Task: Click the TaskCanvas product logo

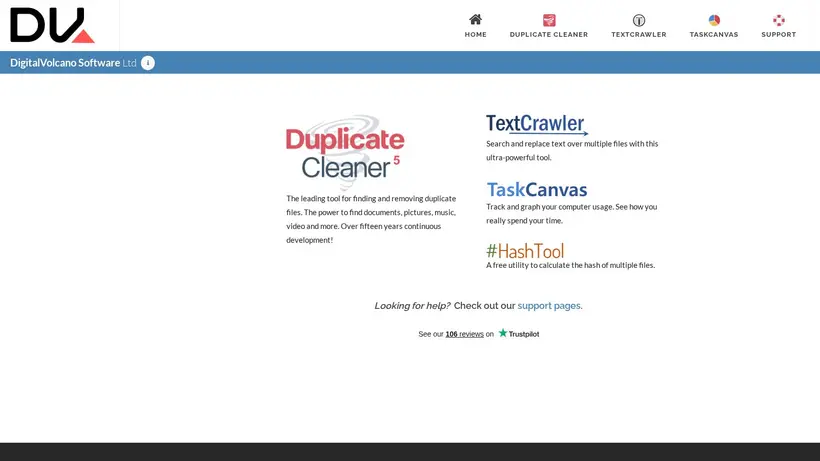Action: click(537, 189)
